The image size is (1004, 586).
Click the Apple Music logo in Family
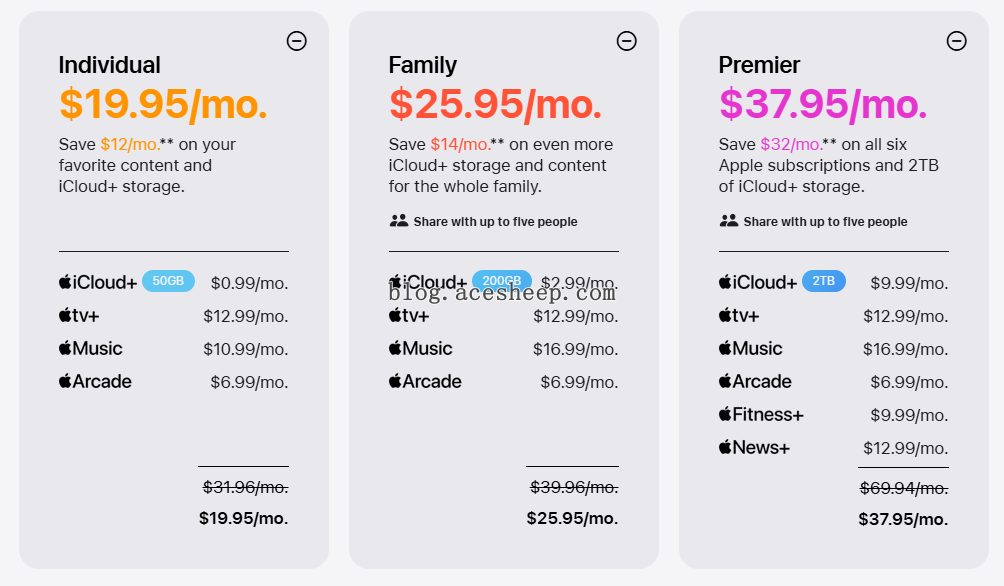pyautogui.click(x=421, y=348)
